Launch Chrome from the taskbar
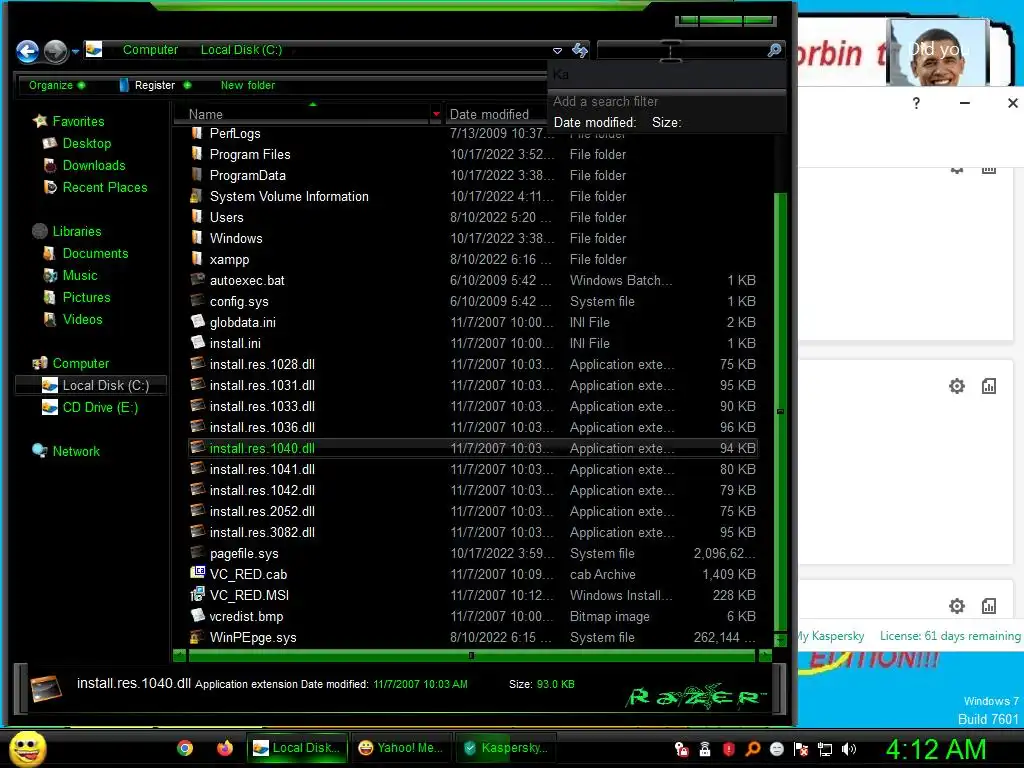 click(x=185, y=748)
